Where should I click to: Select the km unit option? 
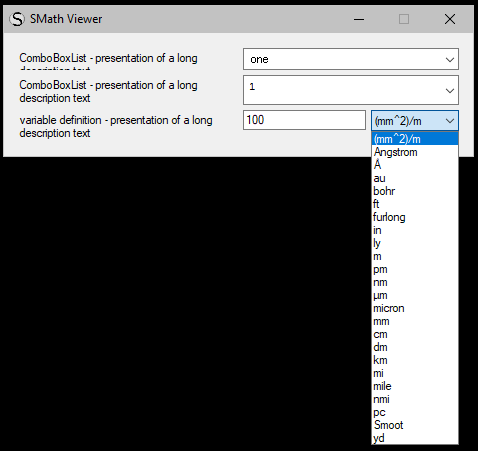click(415, 360)
